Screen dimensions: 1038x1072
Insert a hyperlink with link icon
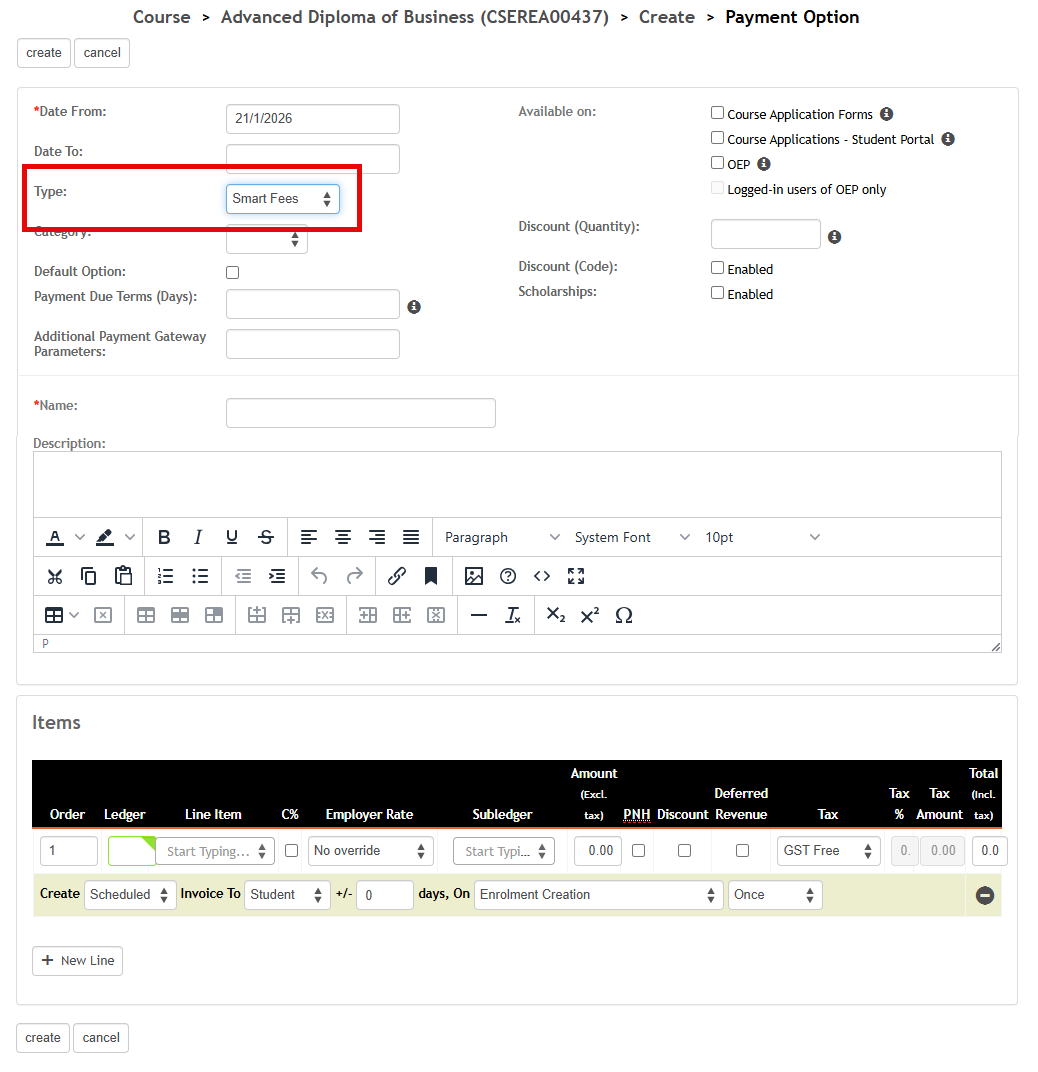[x=397, y=576]
